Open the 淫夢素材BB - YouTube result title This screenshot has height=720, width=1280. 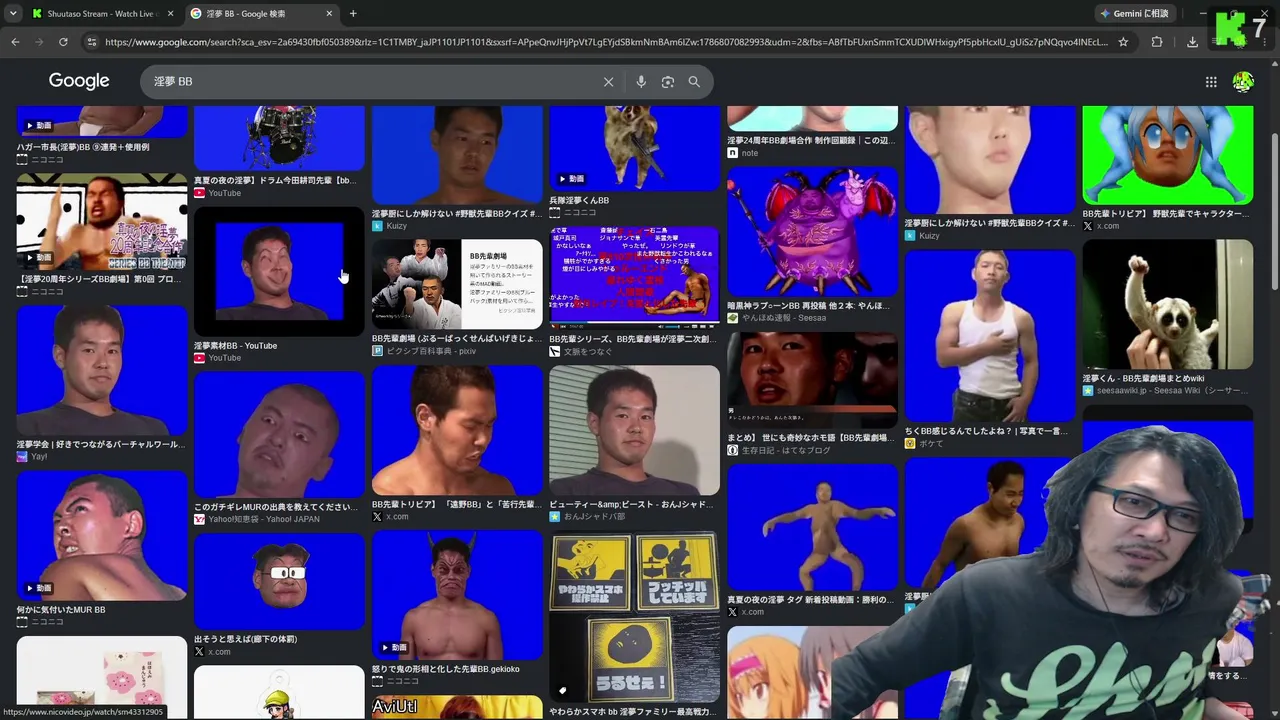[x=236, y=346]
